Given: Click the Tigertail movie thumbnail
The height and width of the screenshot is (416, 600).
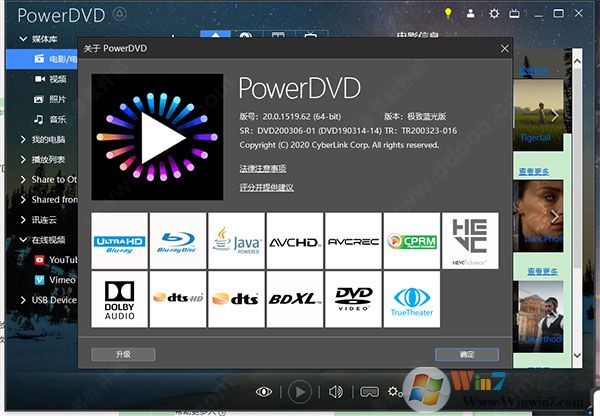Looking at the screenshot, I should 538,115.
